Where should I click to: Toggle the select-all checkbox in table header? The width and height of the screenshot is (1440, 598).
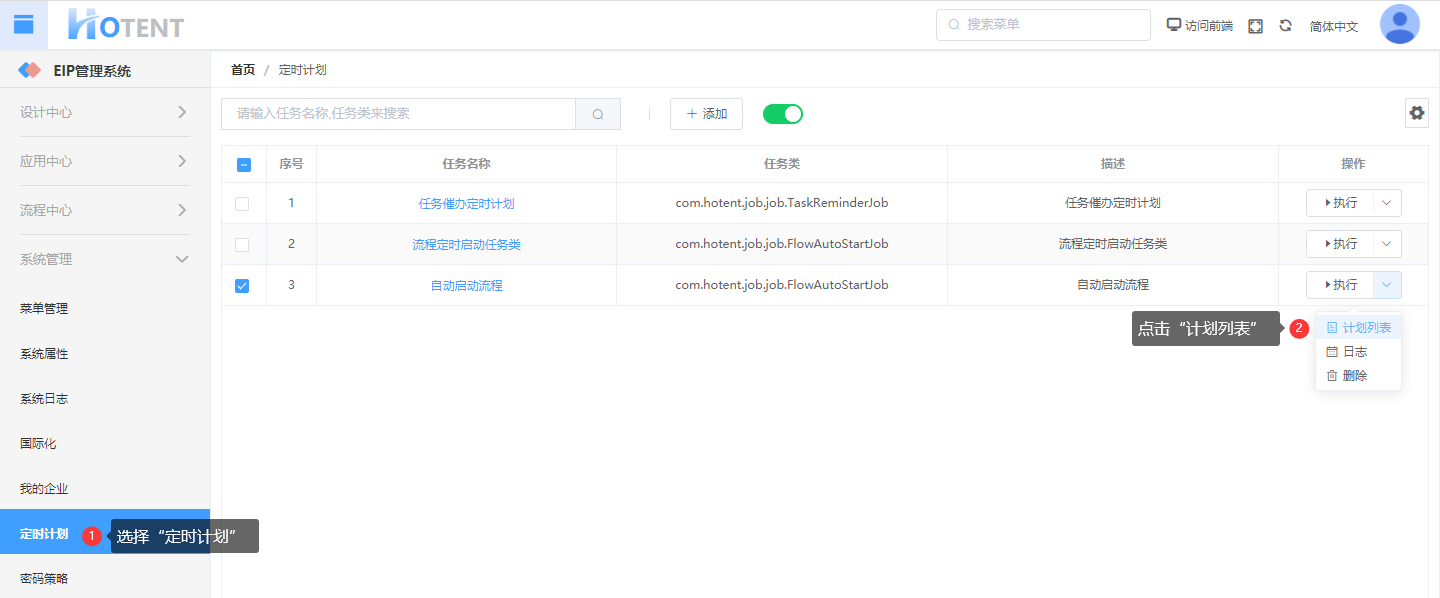click(x=244, y=165)
